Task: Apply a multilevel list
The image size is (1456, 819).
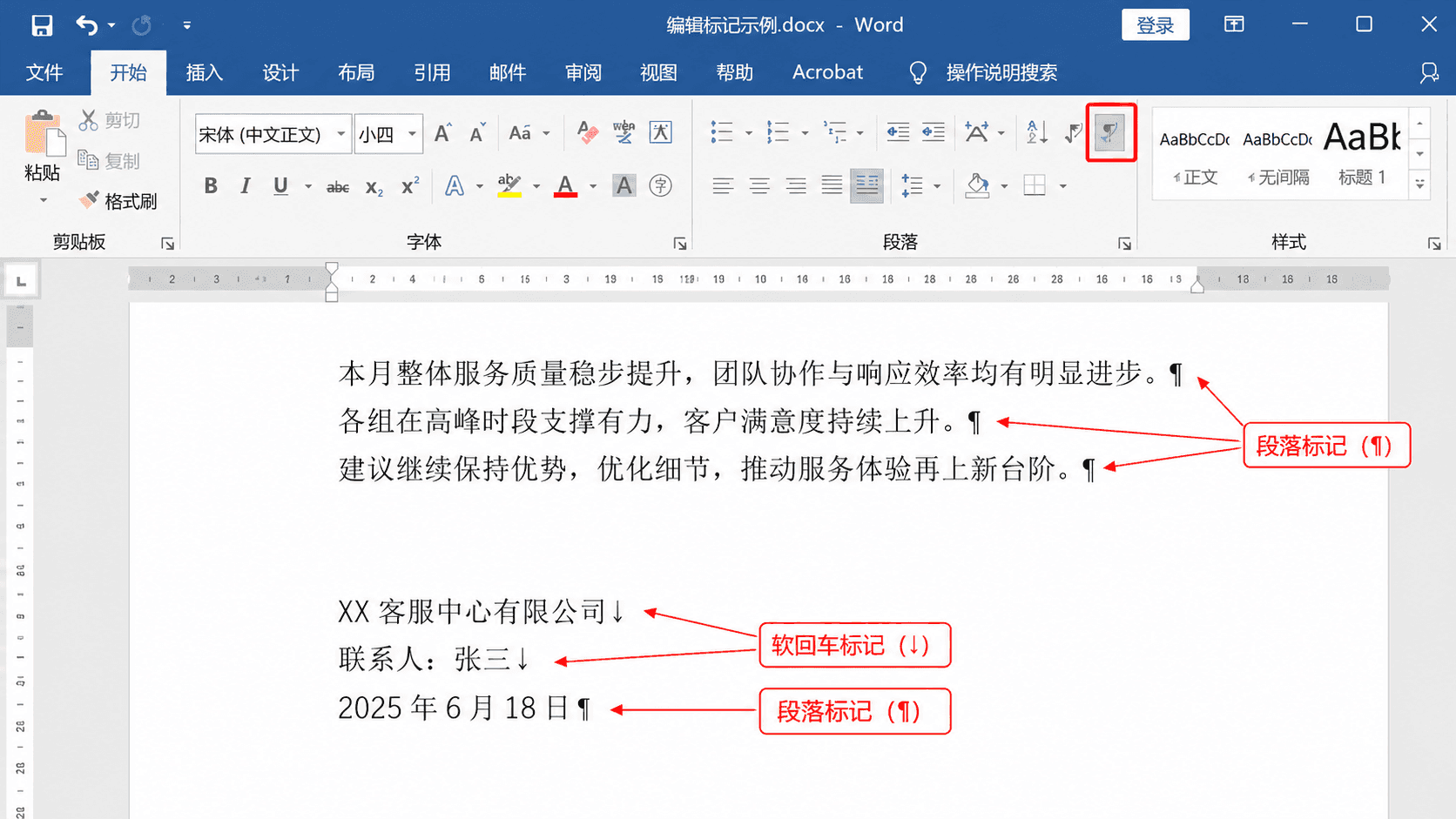Action: (x=834, y=132)
